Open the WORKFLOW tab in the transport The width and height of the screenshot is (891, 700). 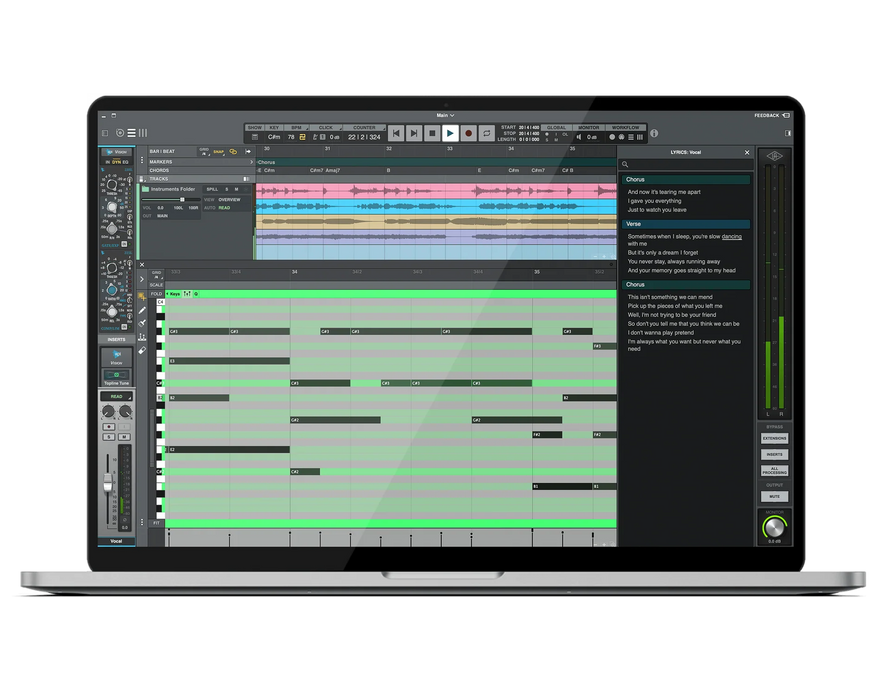point(626,128)
